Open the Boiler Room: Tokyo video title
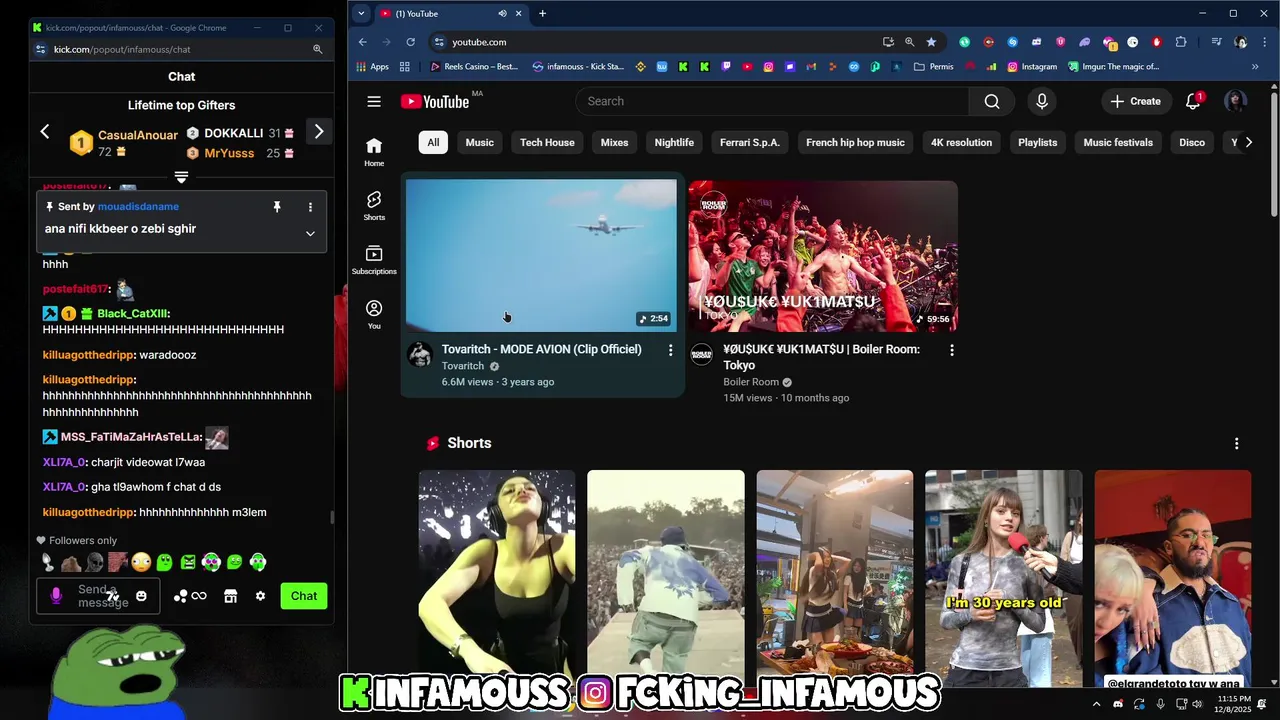Viewport: 1280px width, 720px height. coord(821,357)
